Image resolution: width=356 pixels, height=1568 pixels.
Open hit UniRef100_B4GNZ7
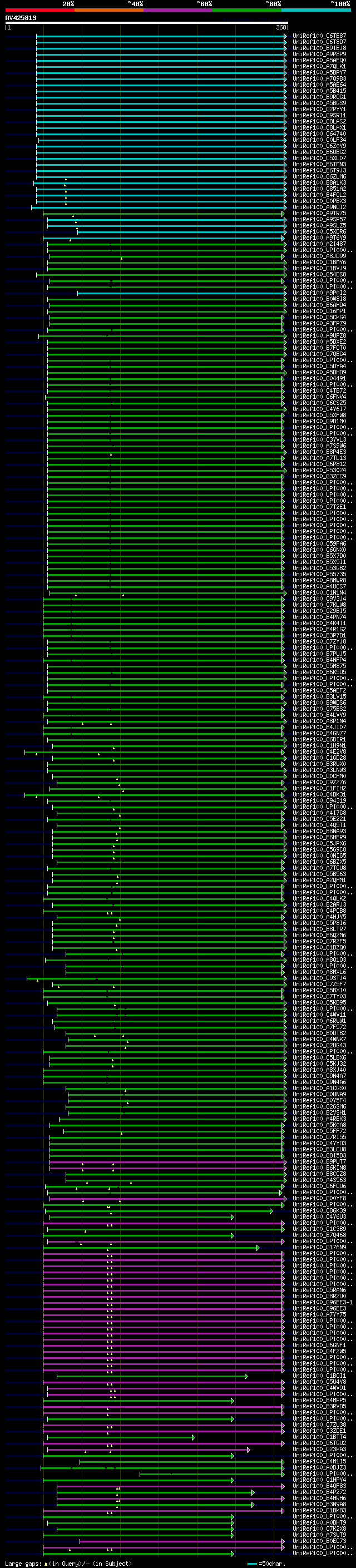tap(319, 734)
